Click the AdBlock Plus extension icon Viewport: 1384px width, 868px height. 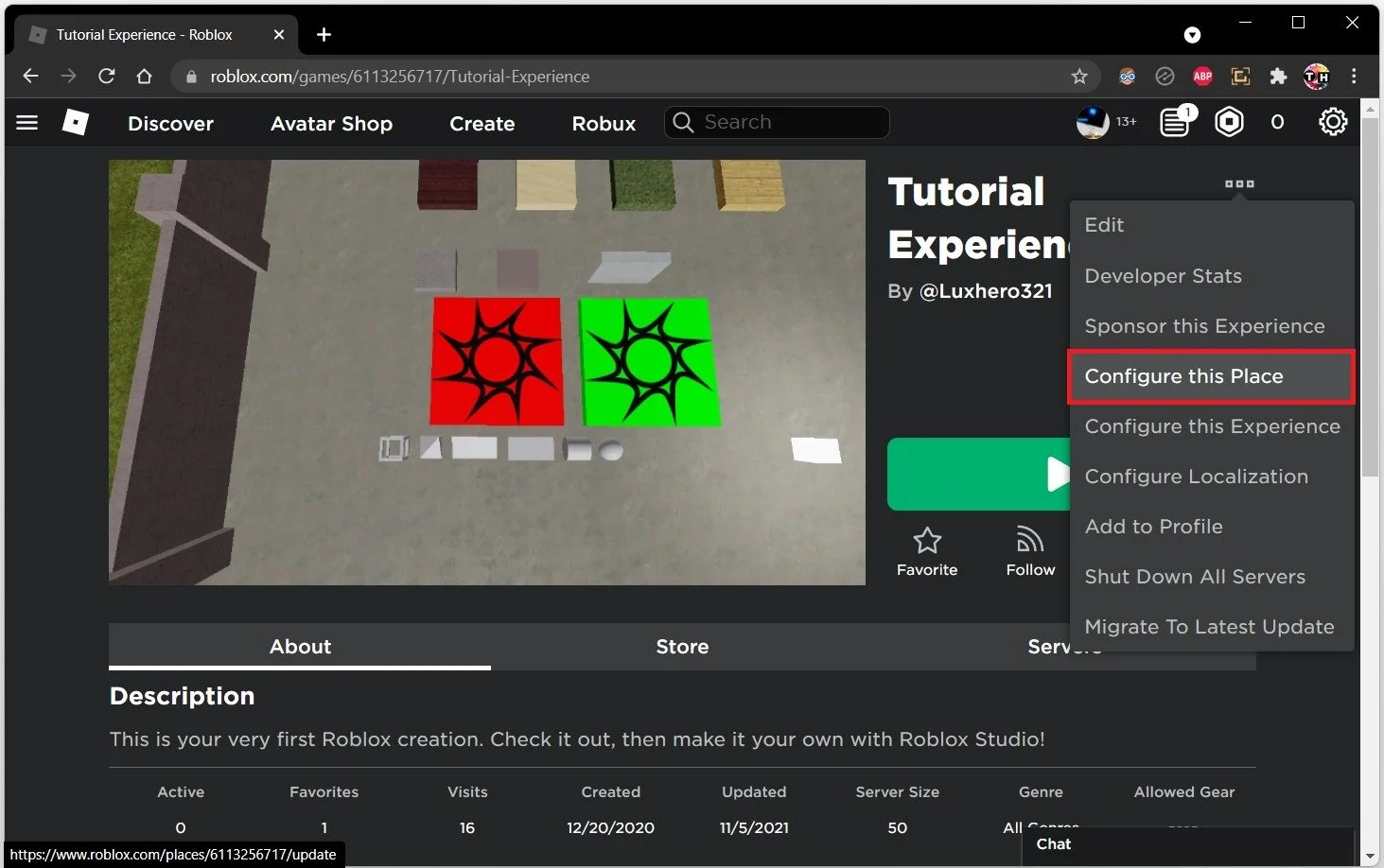pyautogui.click(x=1202, y=77)
